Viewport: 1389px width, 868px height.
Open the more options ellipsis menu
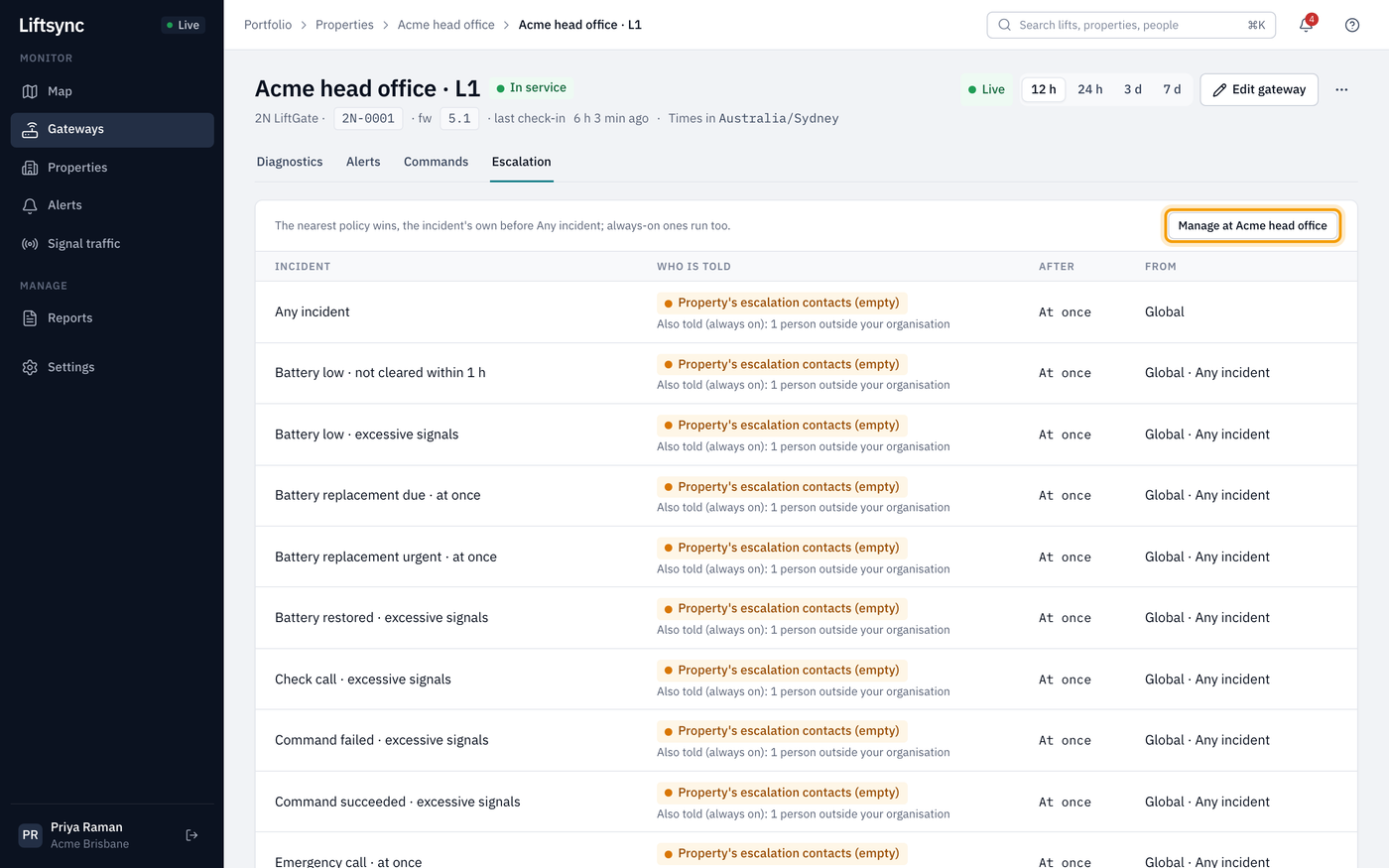point(1341,89)
